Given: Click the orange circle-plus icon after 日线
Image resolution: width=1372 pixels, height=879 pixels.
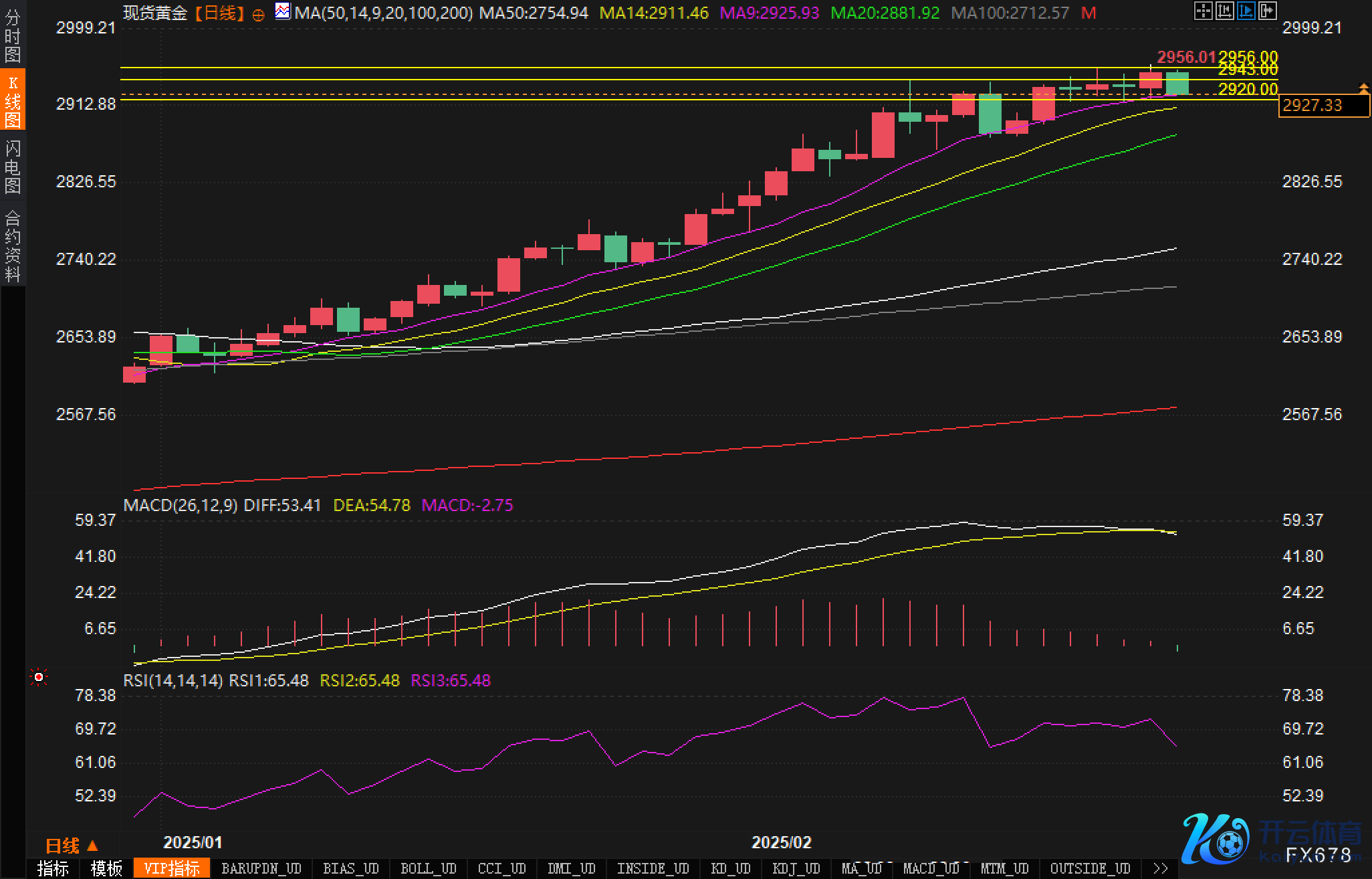Looking at the screenshot, I should point(259,14).
